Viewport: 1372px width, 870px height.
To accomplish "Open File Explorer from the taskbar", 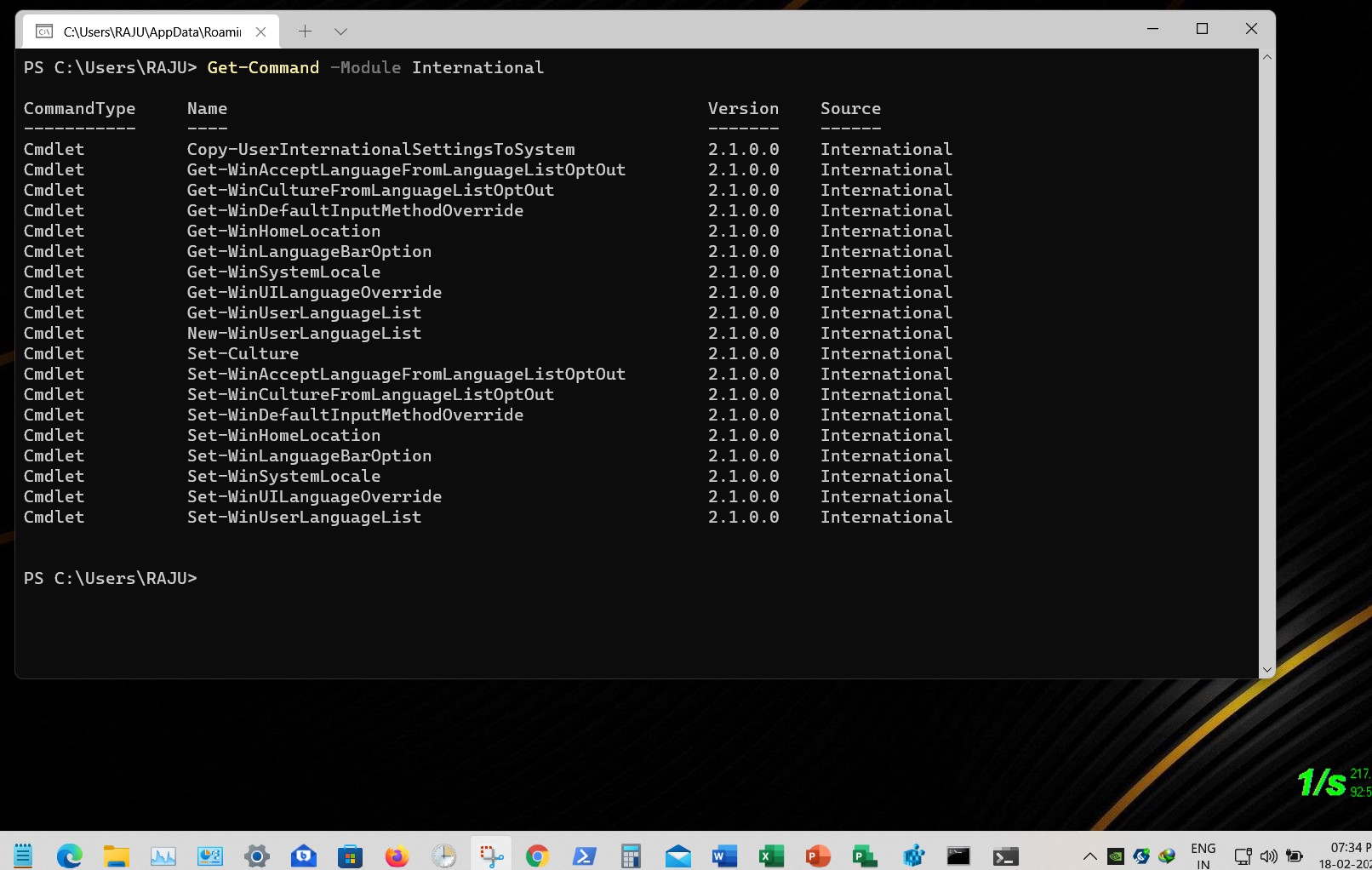I will point(117,856).
